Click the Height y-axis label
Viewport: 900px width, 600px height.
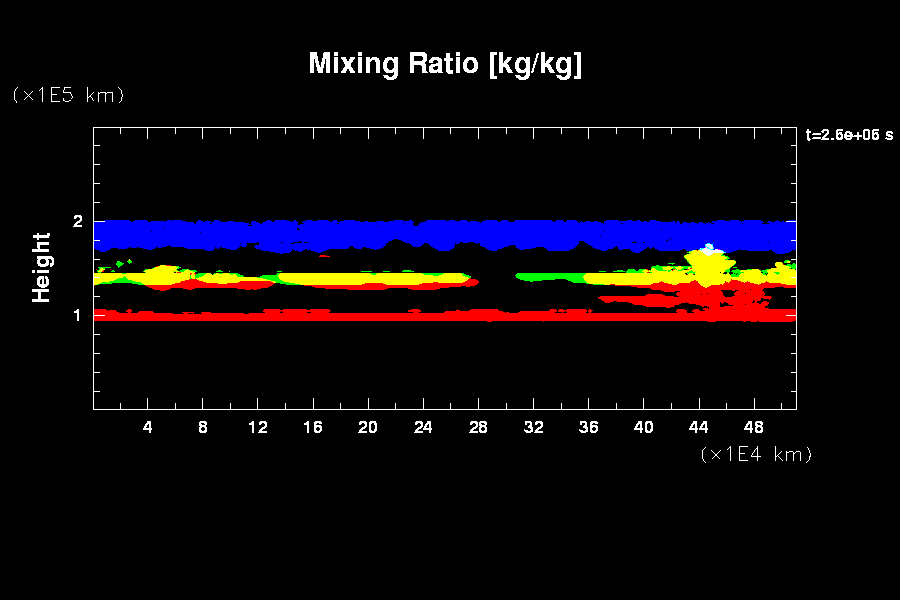42,267
